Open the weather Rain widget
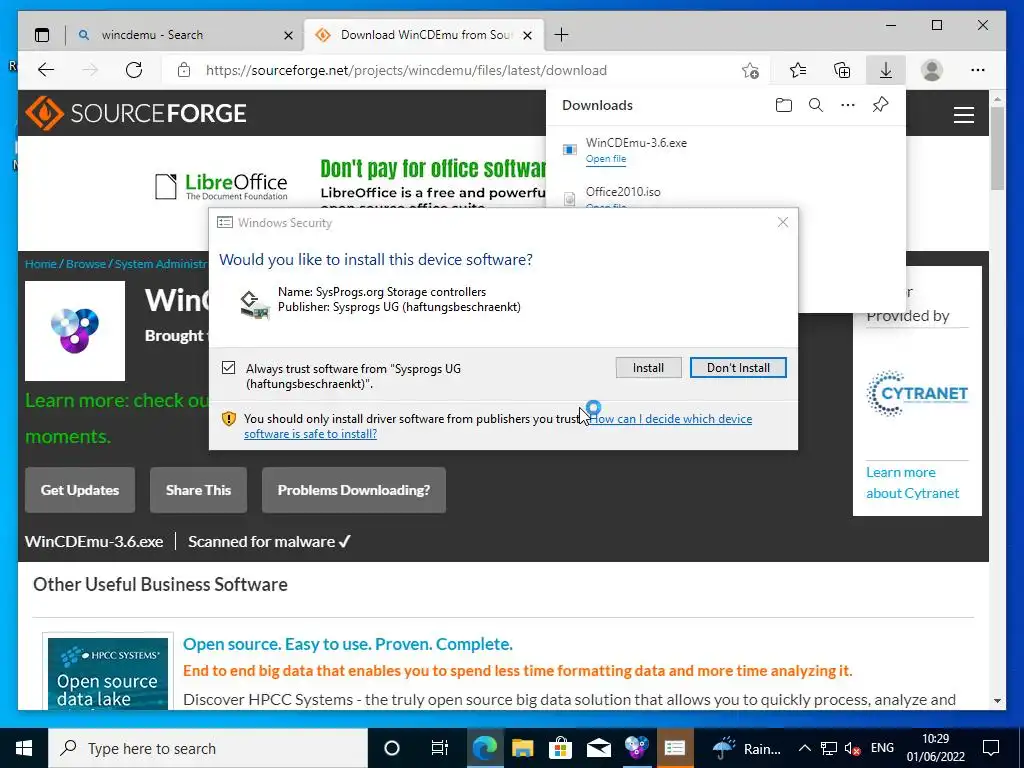This screenshot has width=1024, height=768. (x=746, y=748)
